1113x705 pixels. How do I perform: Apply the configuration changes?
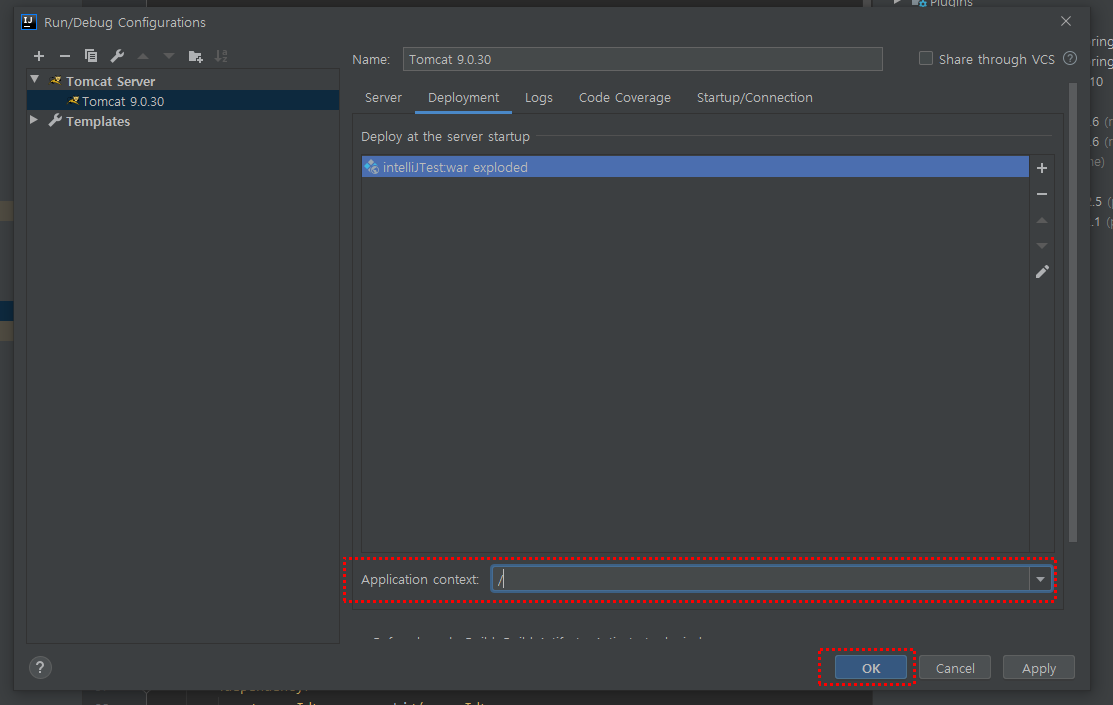pyautogui.click(x=1038, y=668)
